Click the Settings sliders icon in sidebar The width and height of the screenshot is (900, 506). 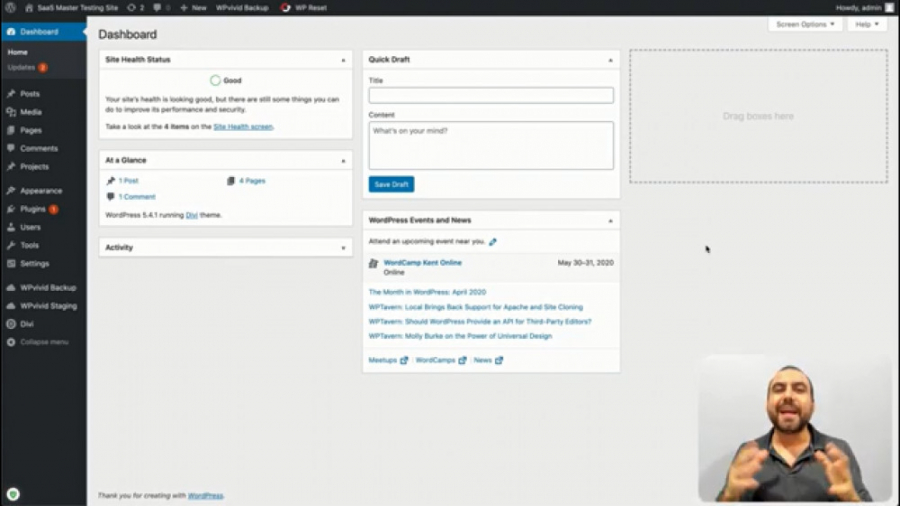click(11, 263)
